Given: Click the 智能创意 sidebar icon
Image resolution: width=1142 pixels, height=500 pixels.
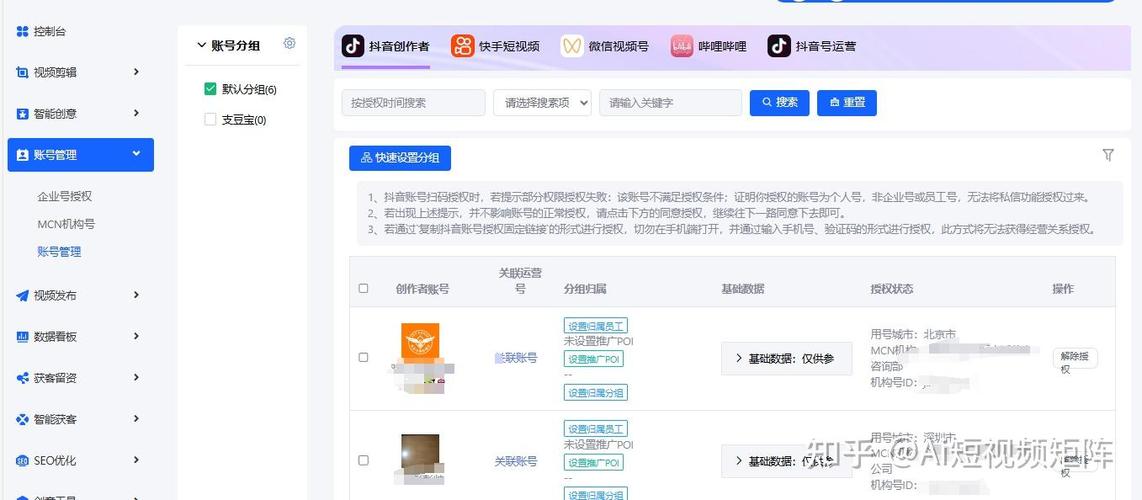Looking at the screenshot, I should (x=23, y=114).
